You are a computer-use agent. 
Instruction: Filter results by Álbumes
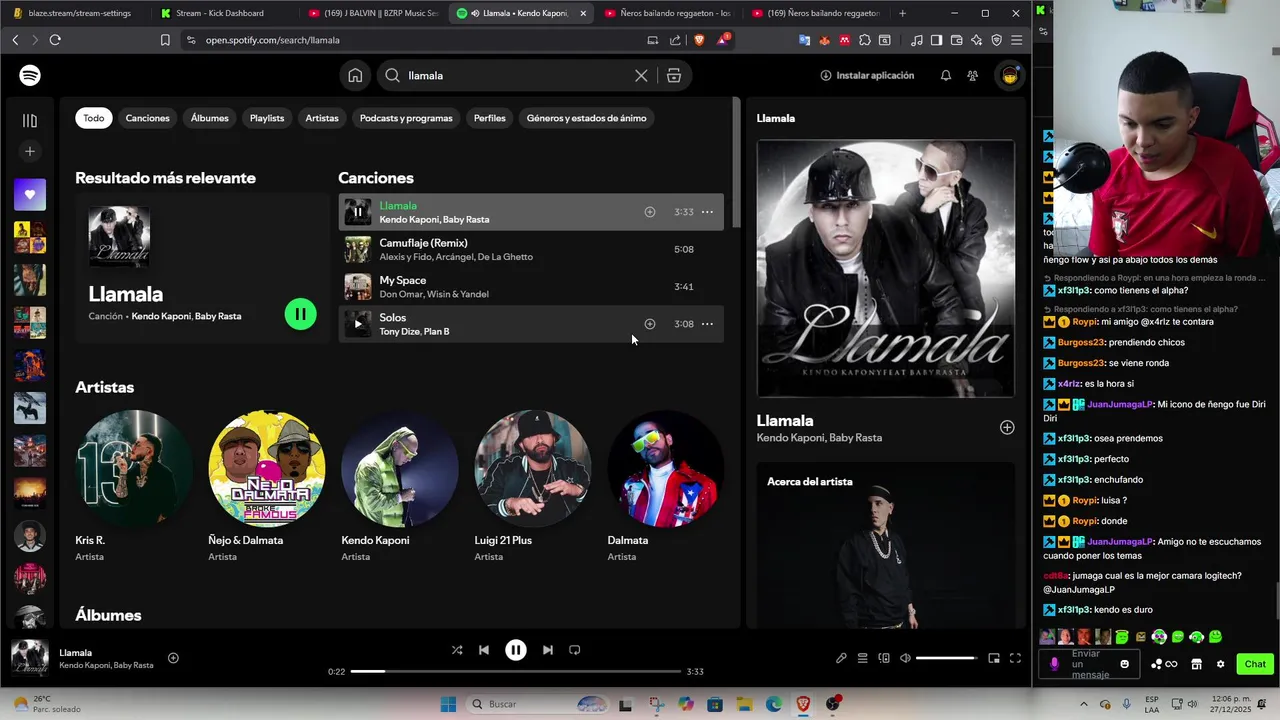tap(210, 118)
